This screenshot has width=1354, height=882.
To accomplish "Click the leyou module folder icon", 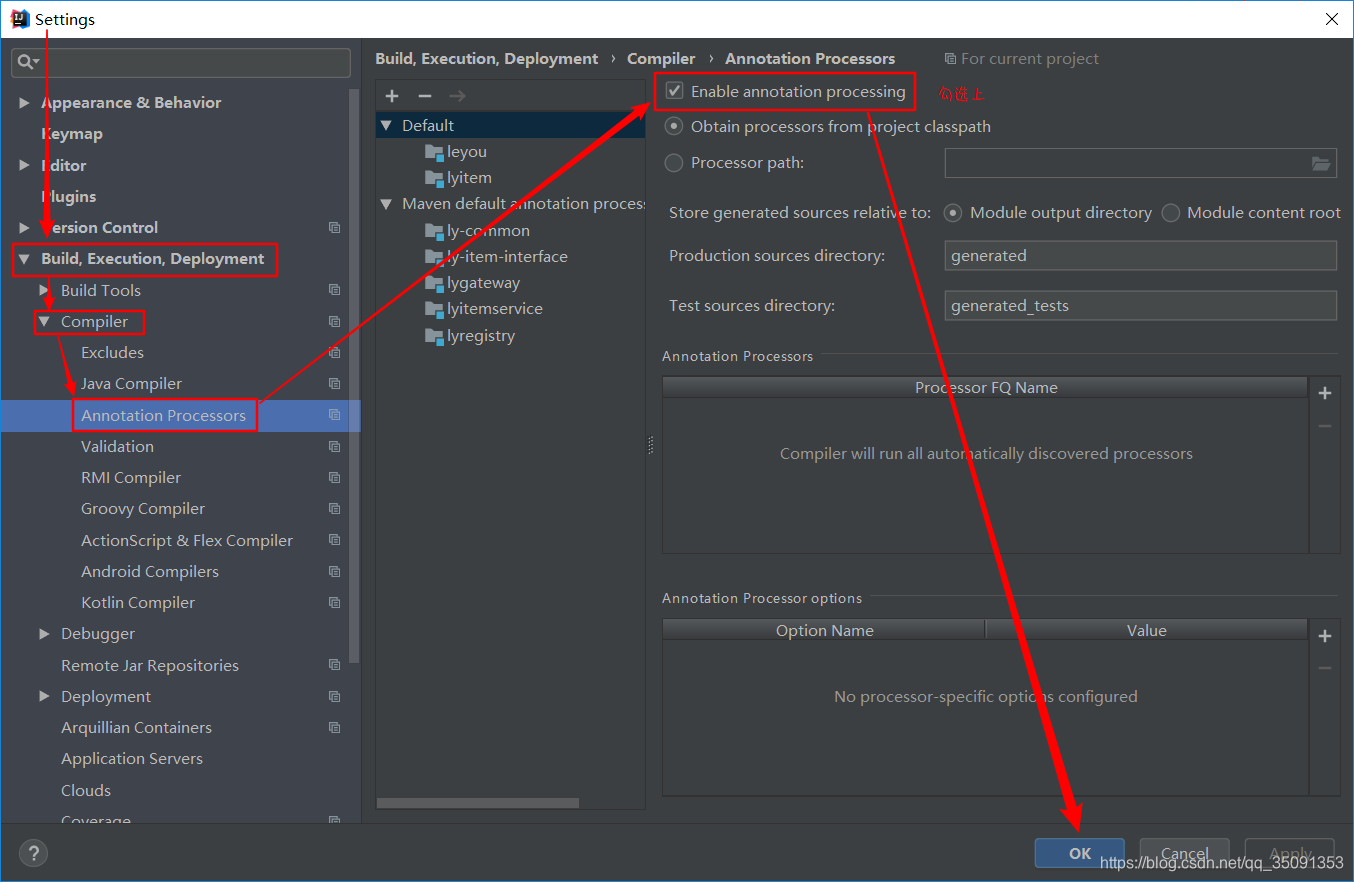I will pos(434,152).
